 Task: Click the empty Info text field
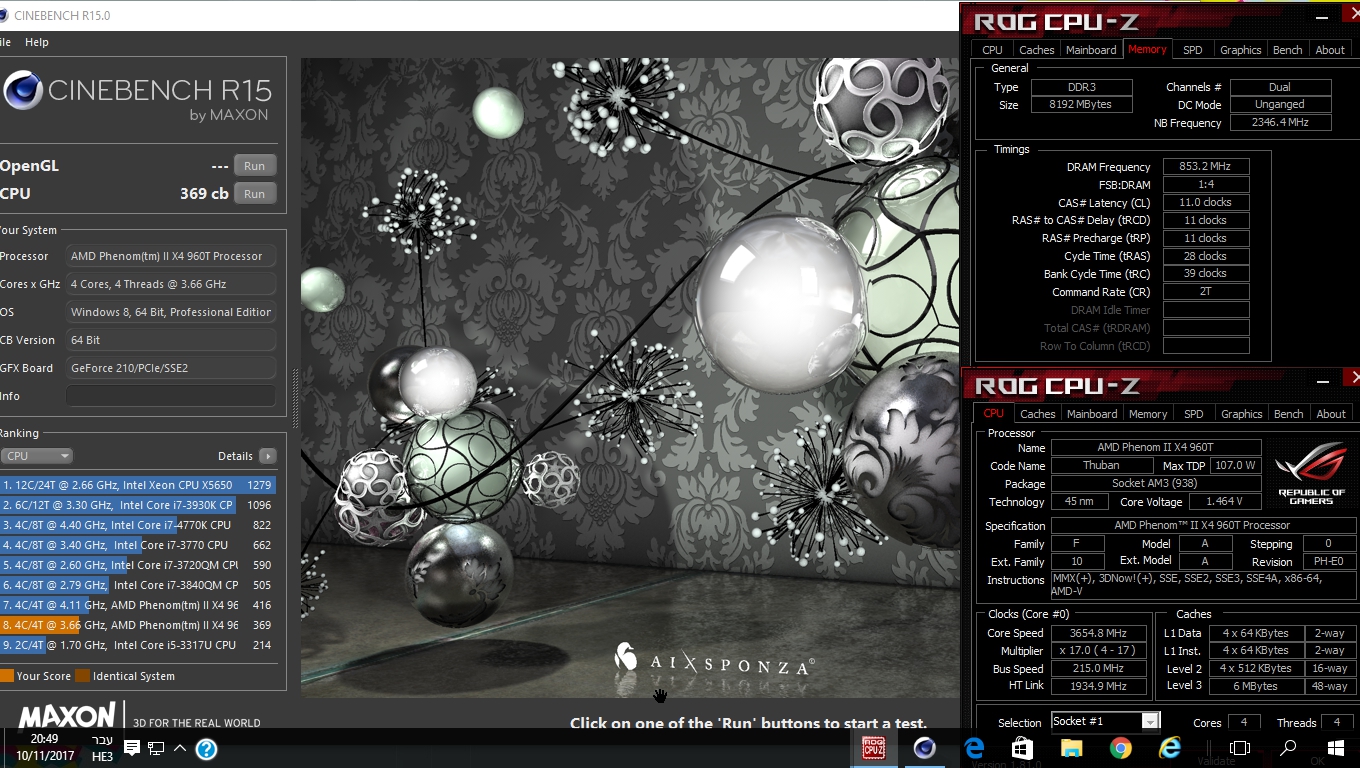pyautogui.click(x=171, y=396)
